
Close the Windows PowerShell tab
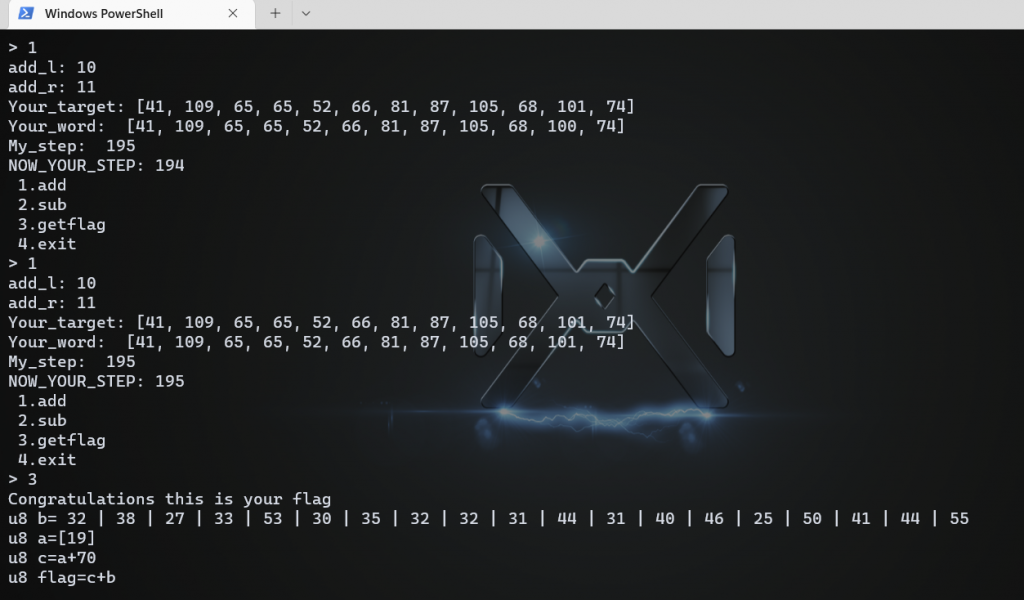[233, 14]
